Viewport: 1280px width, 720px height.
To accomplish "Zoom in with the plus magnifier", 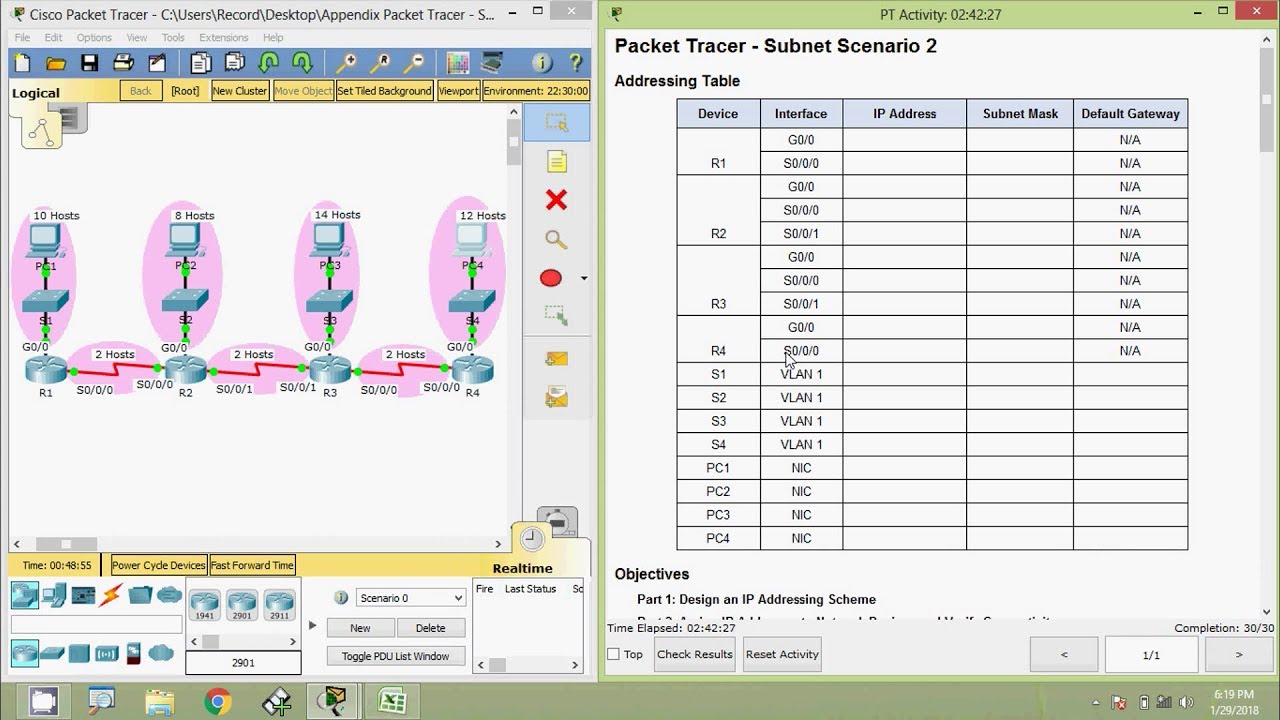I will [346, 63].
